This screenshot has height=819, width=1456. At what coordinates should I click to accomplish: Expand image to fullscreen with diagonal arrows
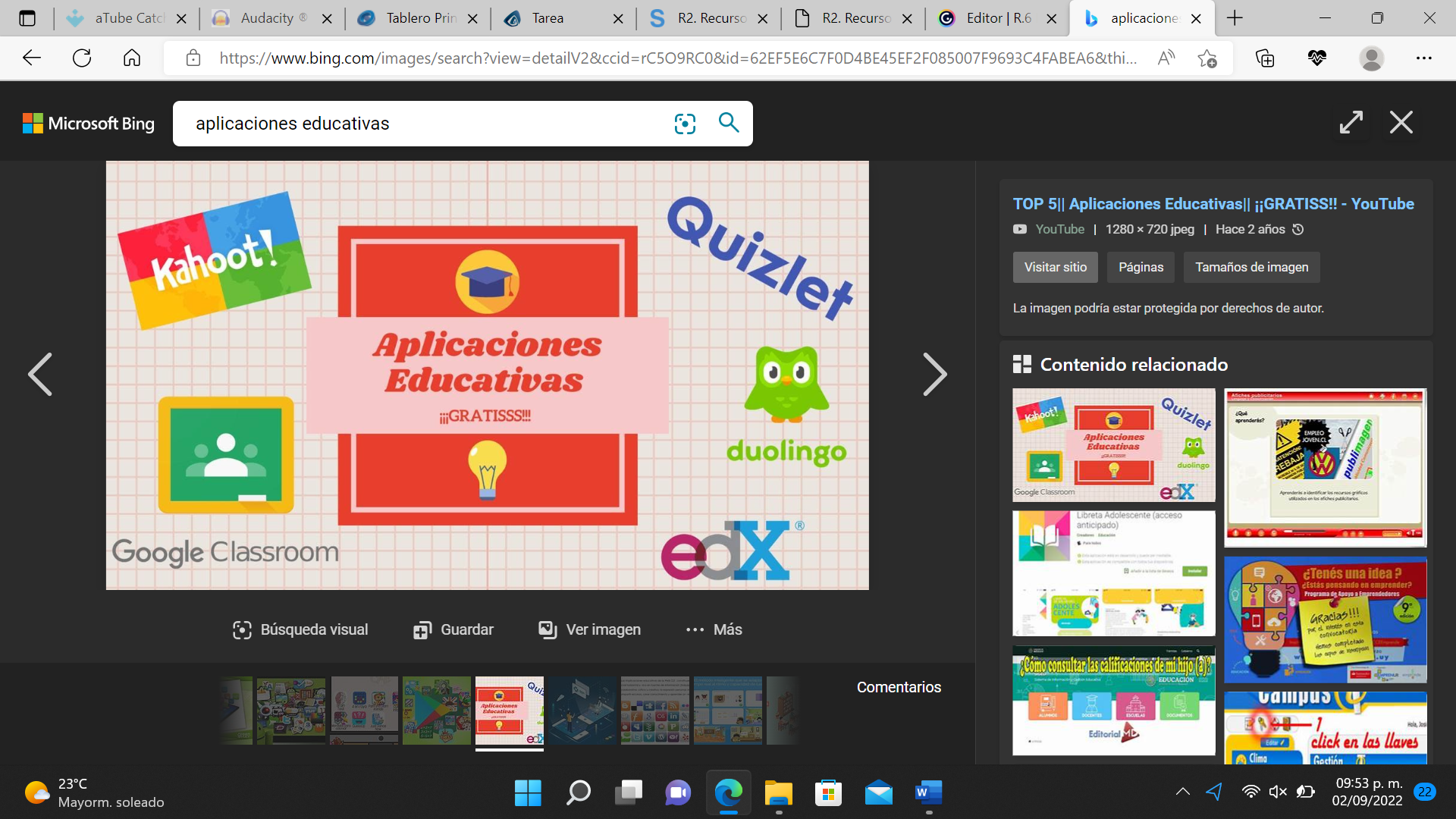1351,122
